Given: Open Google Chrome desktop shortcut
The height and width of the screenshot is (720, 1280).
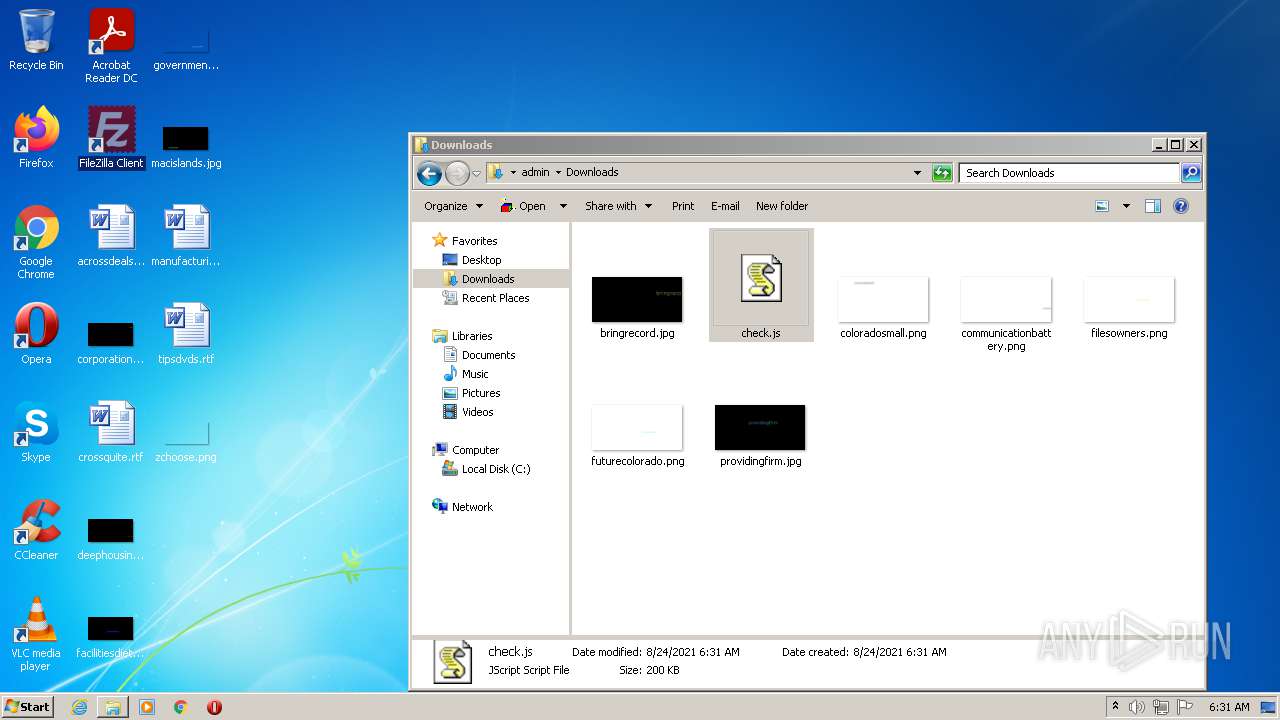Looking at the screenshot, I should (x=36, y=242).
